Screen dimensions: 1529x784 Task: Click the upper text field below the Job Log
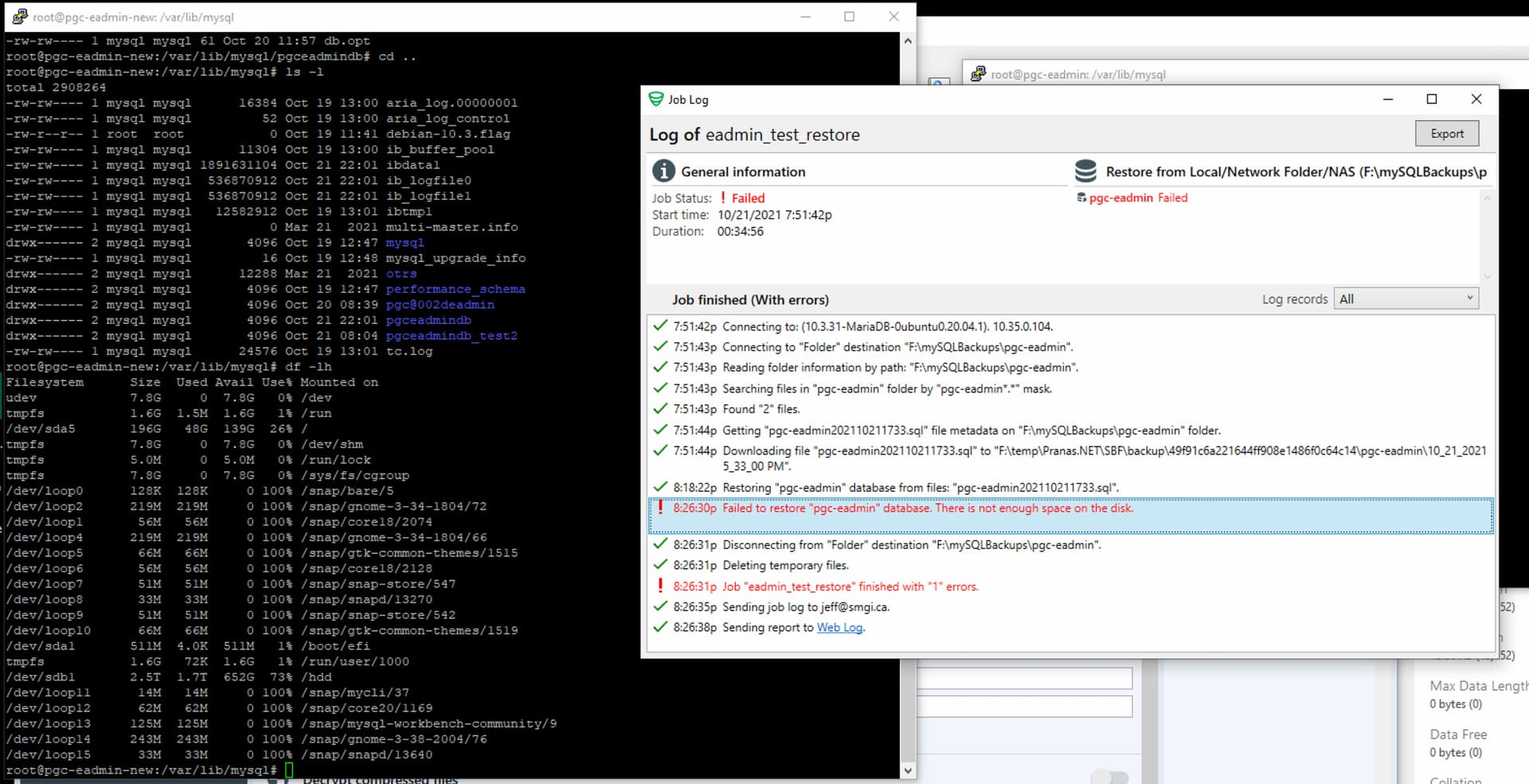[x=1025, y=678]
